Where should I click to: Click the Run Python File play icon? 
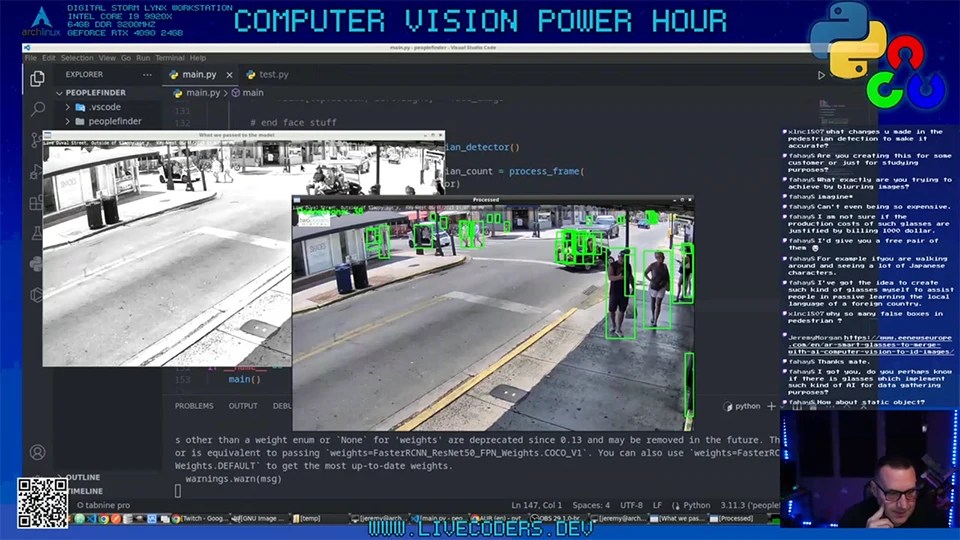pos(821,75)
